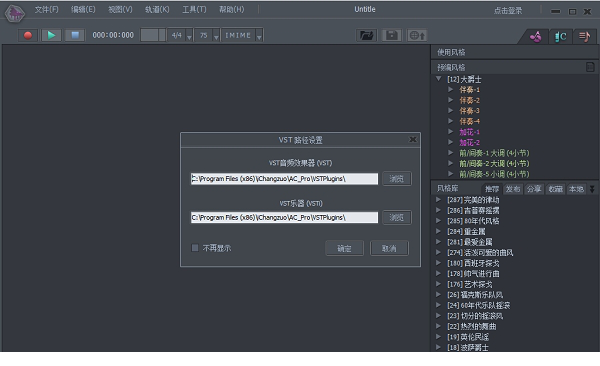The height and width of the screenshot is (366, 600).
Task: Switch to the 发布 tab in 风格库
Action: click(513, 189)
